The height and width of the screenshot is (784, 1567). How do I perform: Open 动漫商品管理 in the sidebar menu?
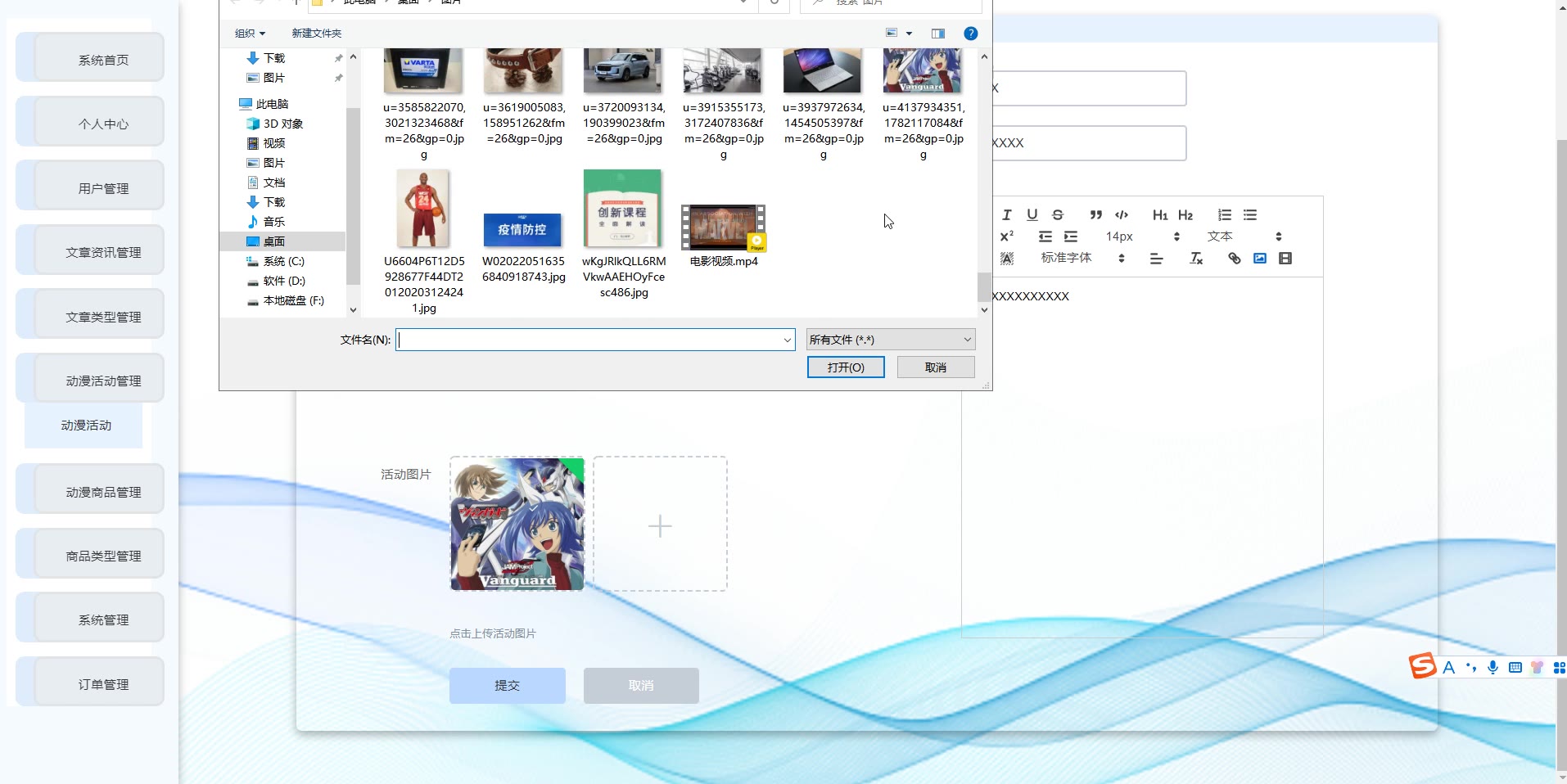pos(103,492)
